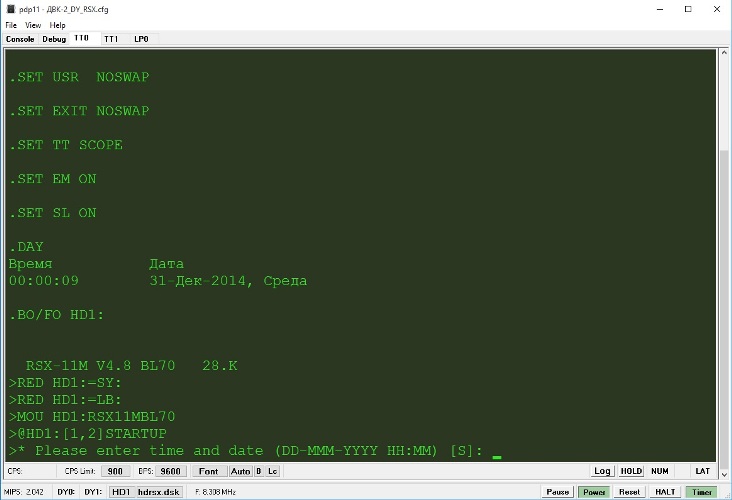This screenshot has height=500, width=732.
Task: Click the Log button
Action: coord(602,470)
